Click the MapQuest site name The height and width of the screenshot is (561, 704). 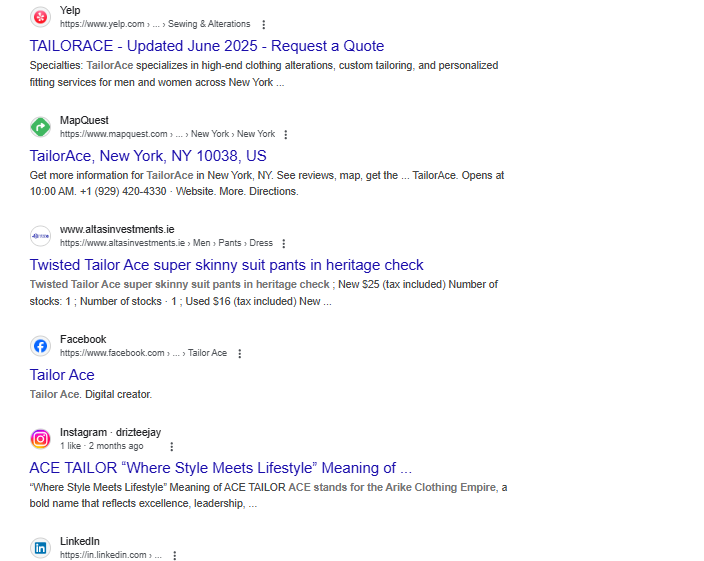click(84, 120)
